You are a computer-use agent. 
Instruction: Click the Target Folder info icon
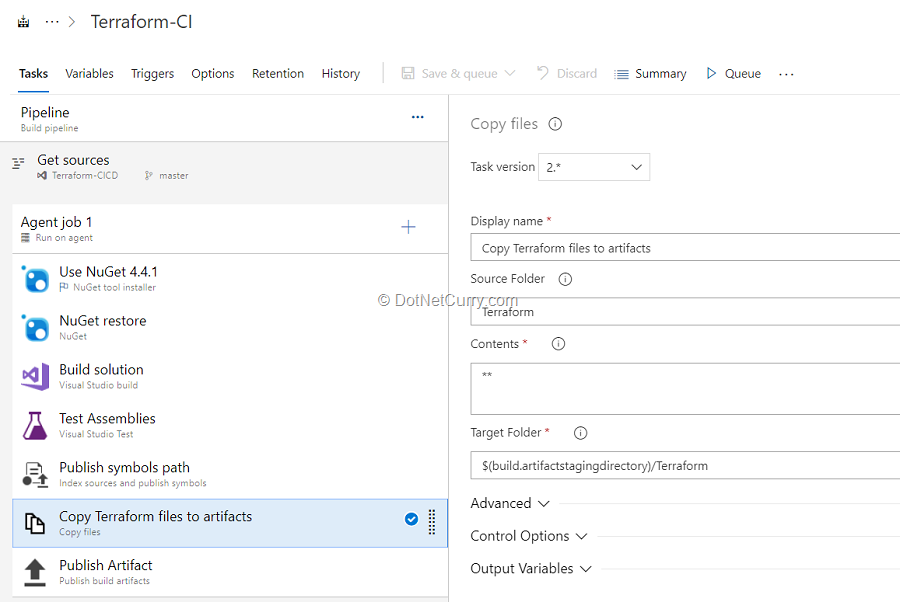pyautogui.click(x=580, y=433)
